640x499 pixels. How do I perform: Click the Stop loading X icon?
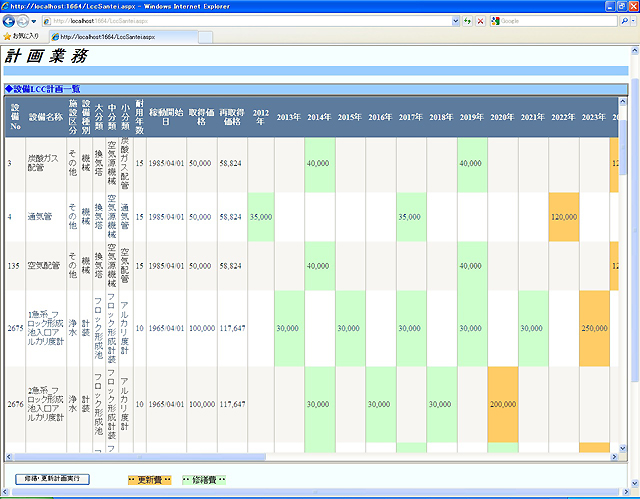coord(480,20)
